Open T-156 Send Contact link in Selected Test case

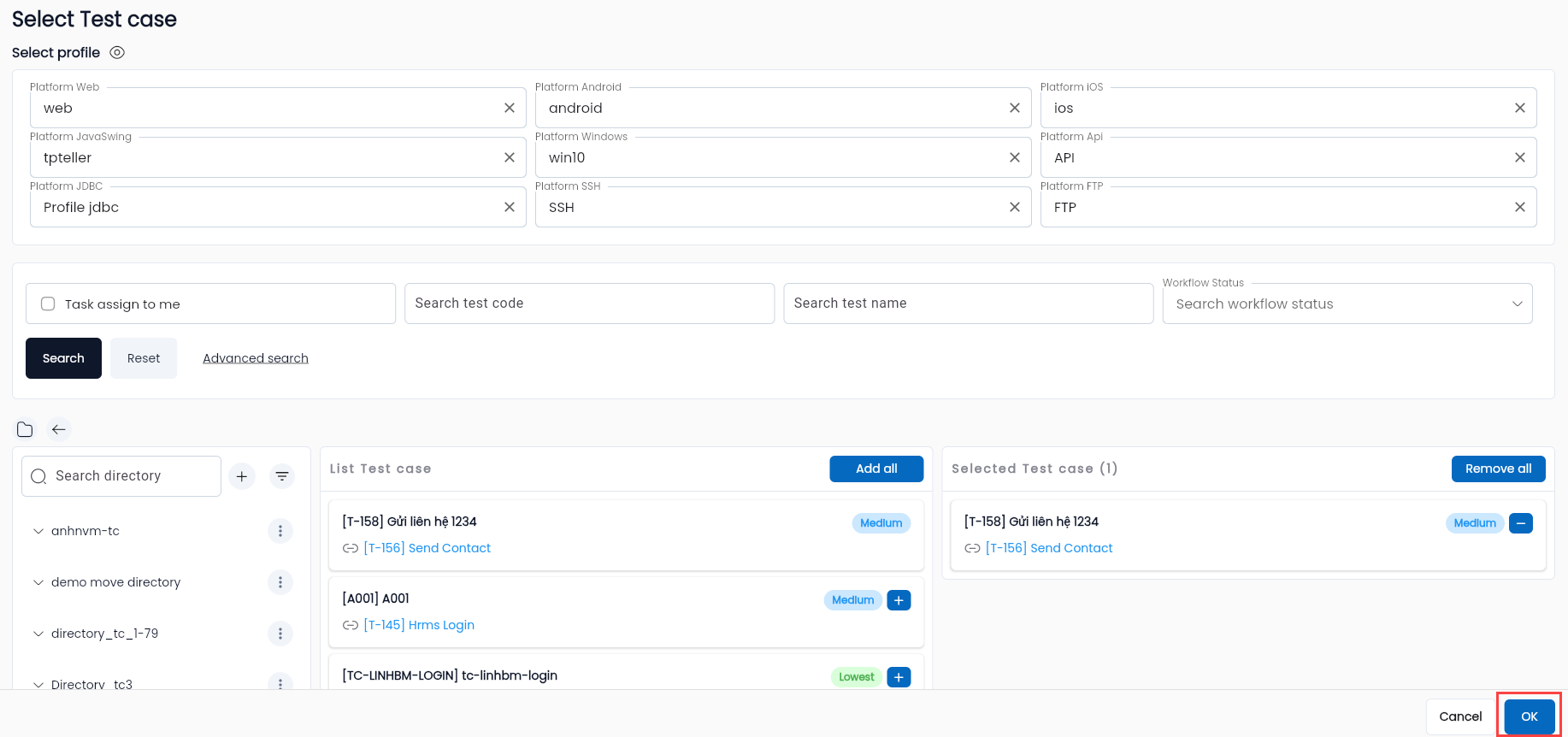[x=1049, y=548]
